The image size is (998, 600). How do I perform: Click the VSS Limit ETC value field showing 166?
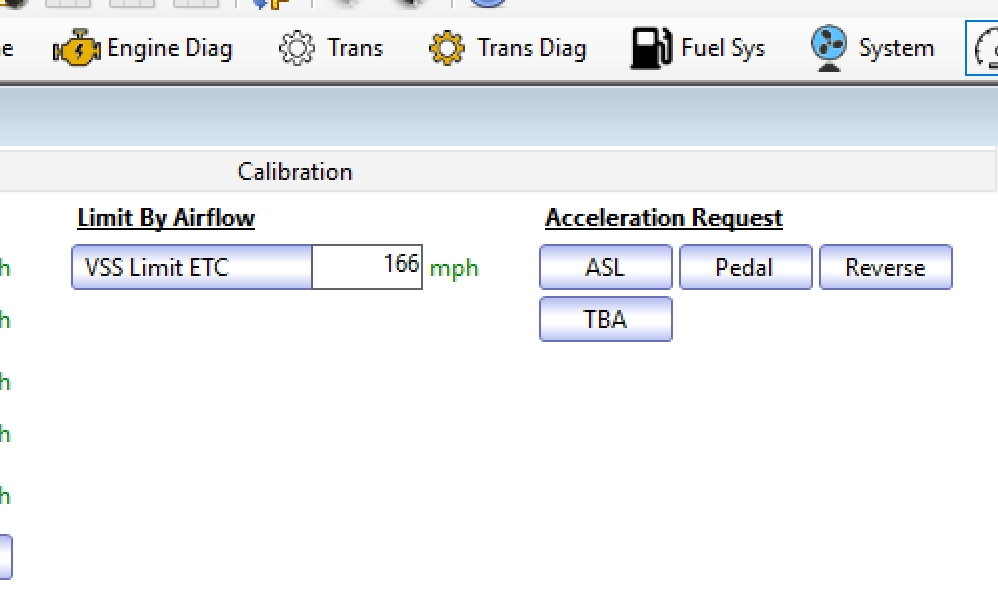coord(367,267)
